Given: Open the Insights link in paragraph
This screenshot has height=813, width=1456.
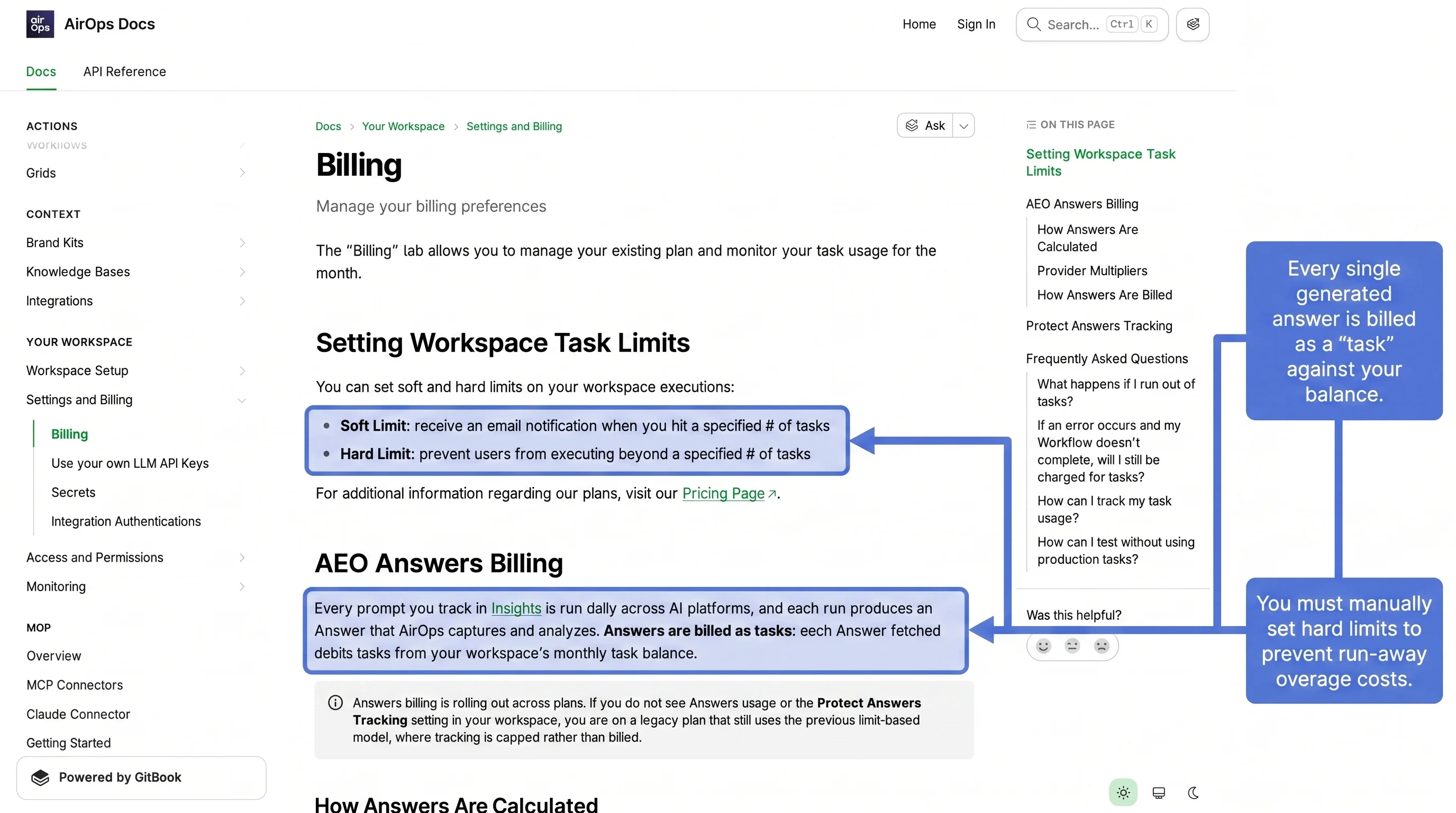Looking at the screenshot, I should click(x=516, y=608).
